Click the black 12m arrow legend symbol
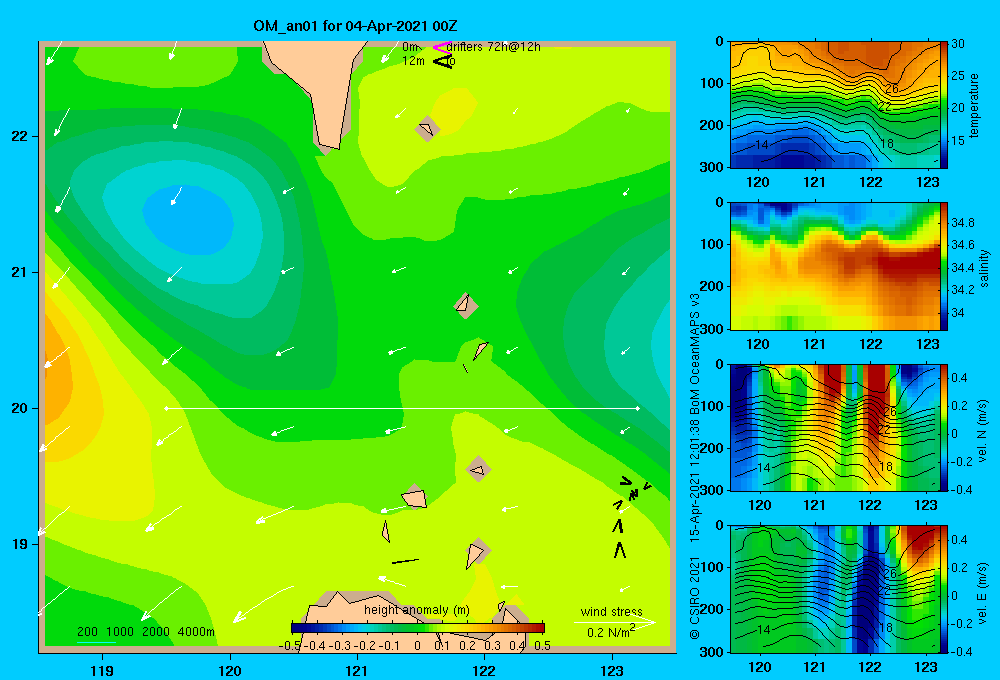The width and height of the screenshot is (1000, 680). (442, 61)
